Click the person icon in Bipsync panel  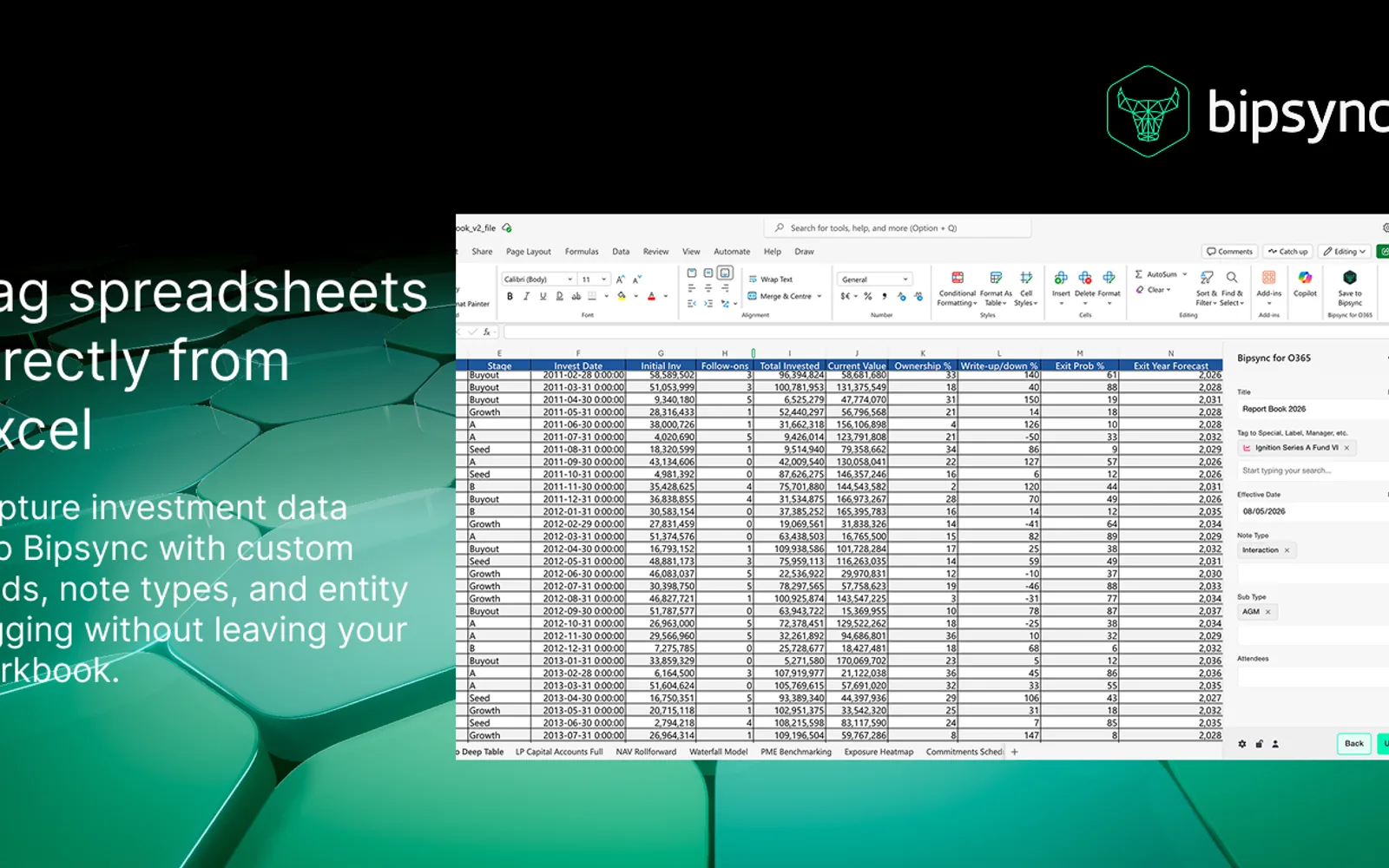[x=1275, y=744]
